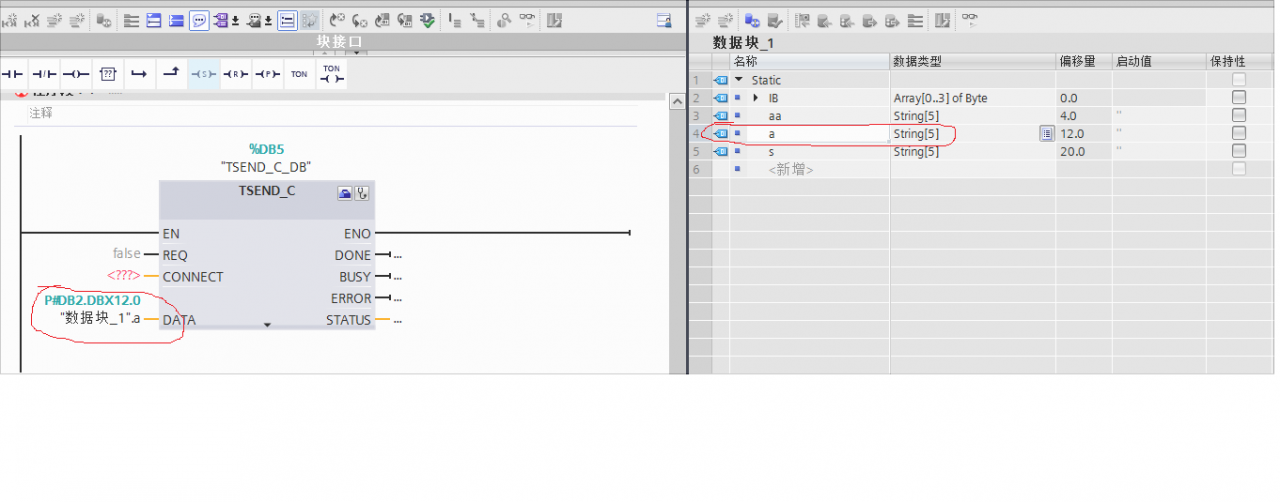Insert a normally open contact
Screen dimensions: 1280x502
13,74
